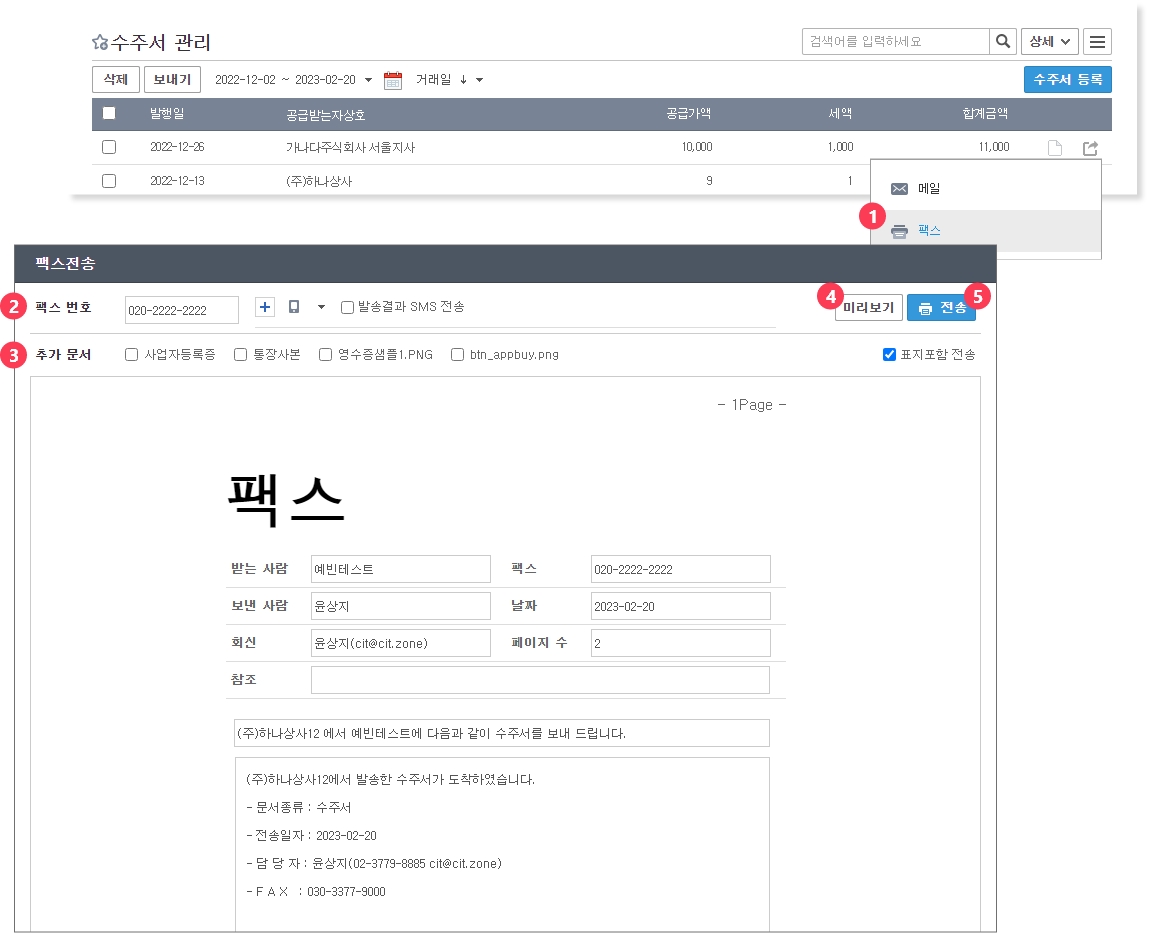1150x933 pixels.
Task: Click the 수주서 등록 button
Action: [x=1067, y=79]
